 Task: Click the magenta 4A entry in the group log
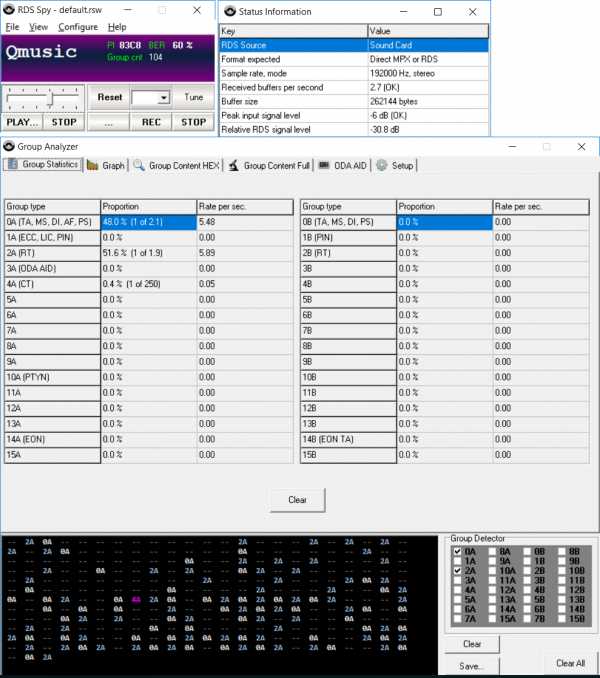click(136, 599)
